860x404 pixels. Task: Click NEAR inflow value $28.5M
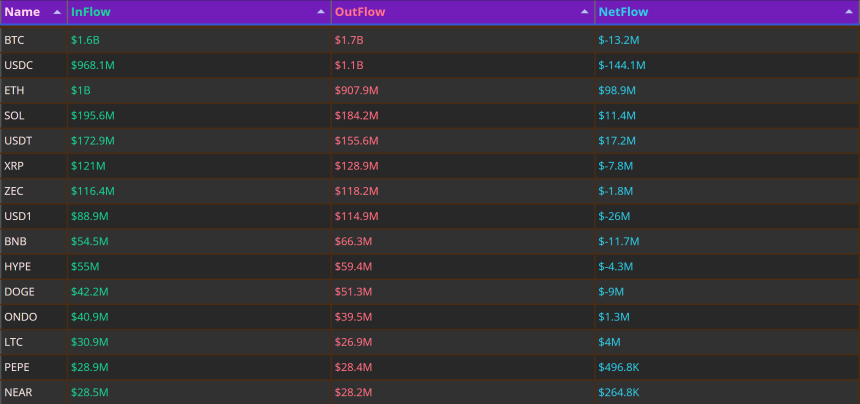pyautogui.click(x=89, y=393)
